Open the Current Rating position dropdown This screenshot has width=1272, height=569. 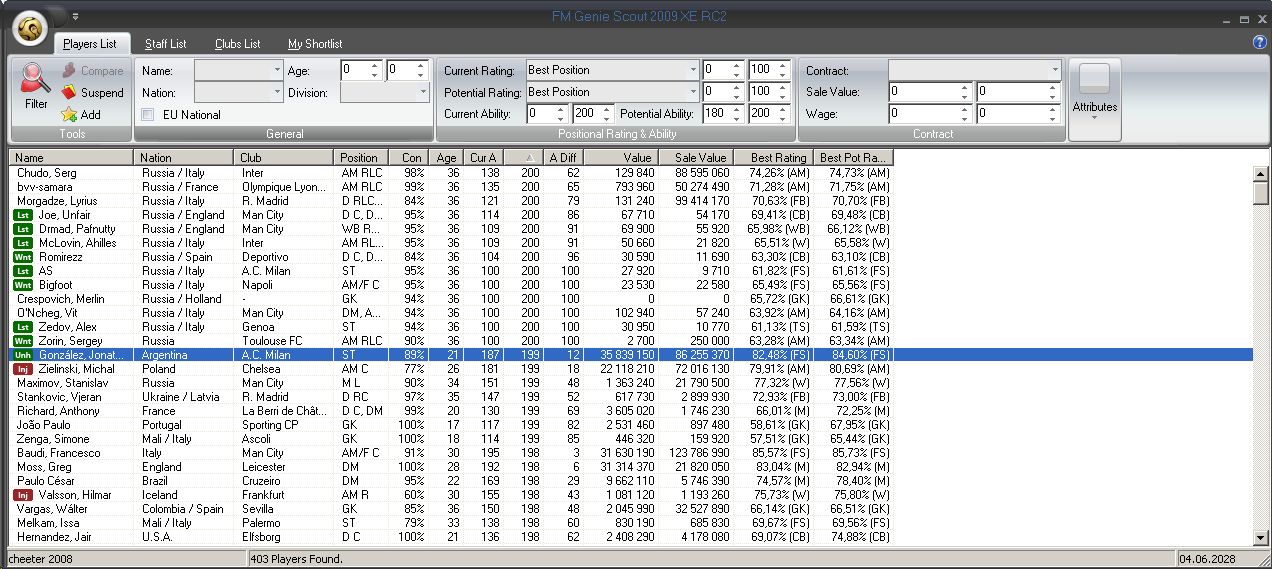coord(692,70)
